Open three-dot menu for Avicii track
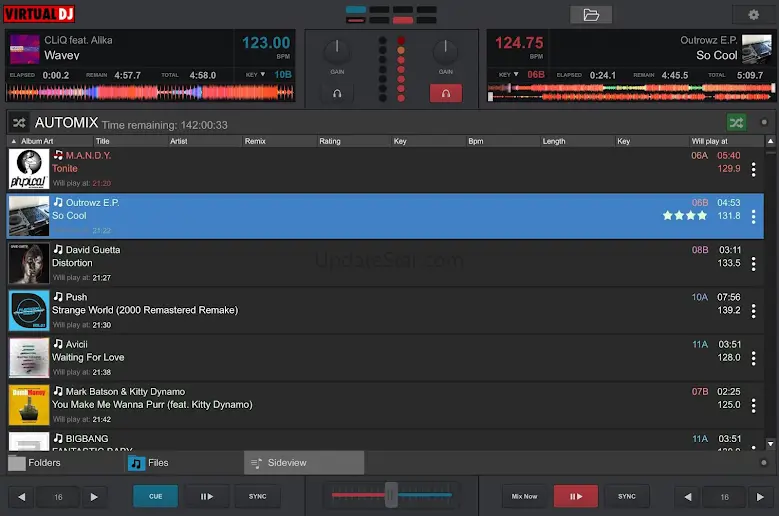Image resolution: width=779 pixels, height=516 pixels. pyautogui.click(x=753, y=358)
